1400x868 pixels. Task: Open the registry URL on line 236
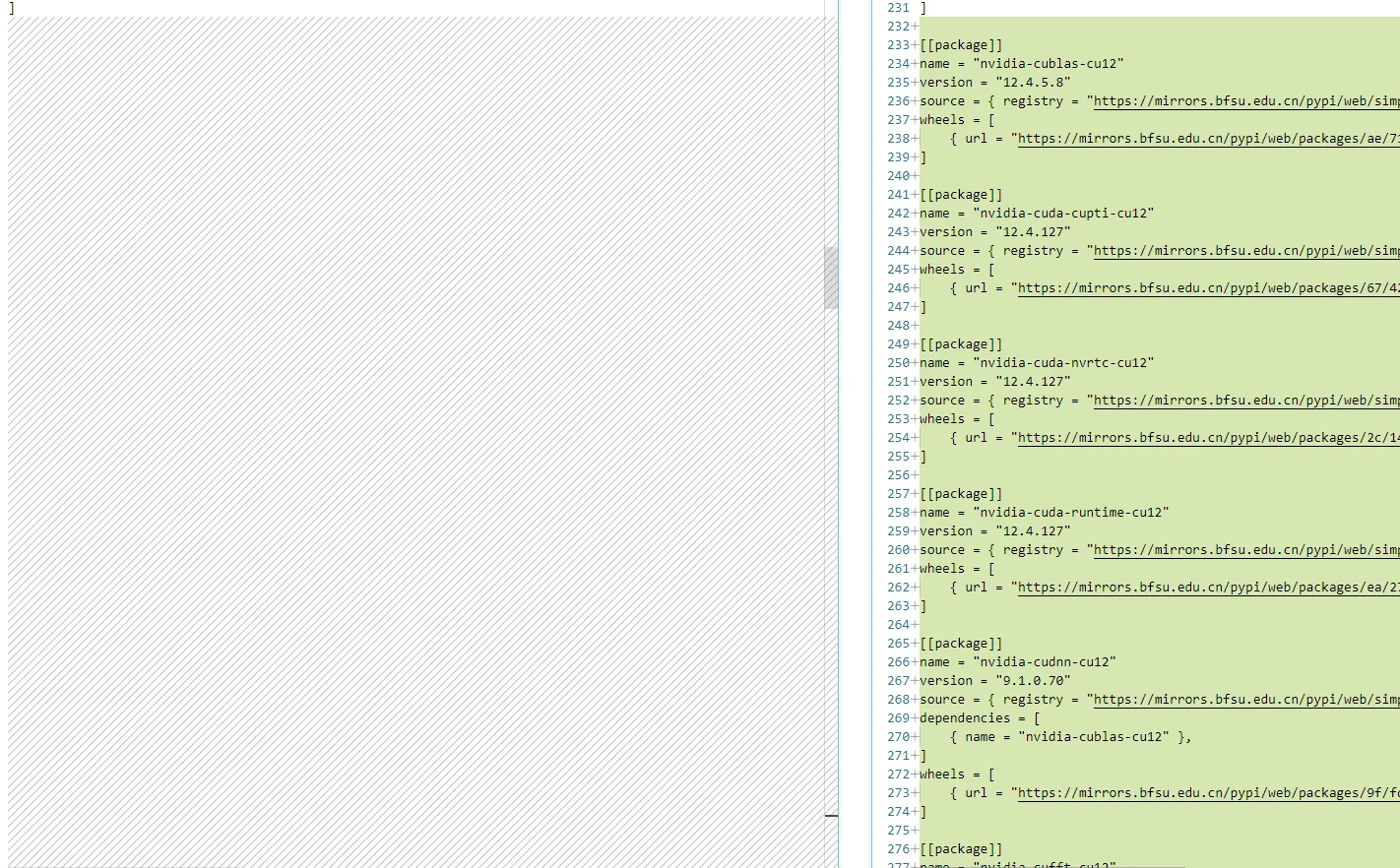(x=1245, y=101)
